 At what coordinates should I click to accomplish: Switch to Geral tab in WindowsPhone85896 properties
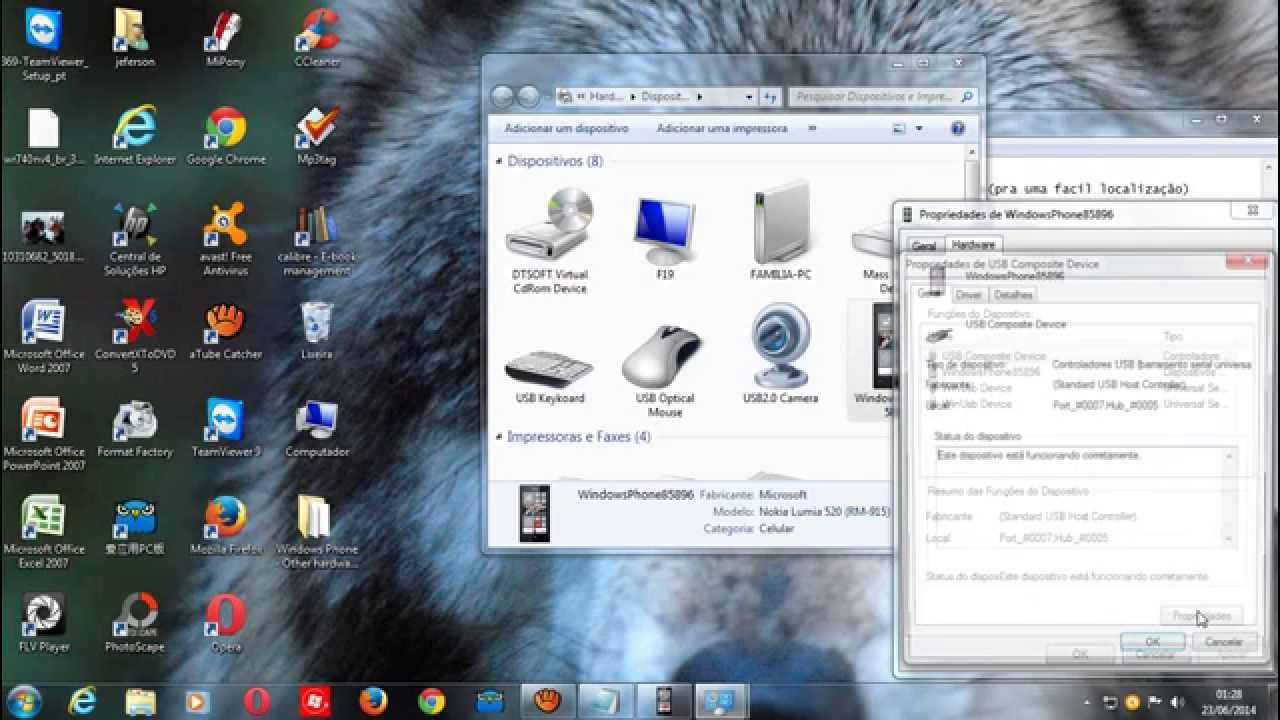[x=924, y=245]
